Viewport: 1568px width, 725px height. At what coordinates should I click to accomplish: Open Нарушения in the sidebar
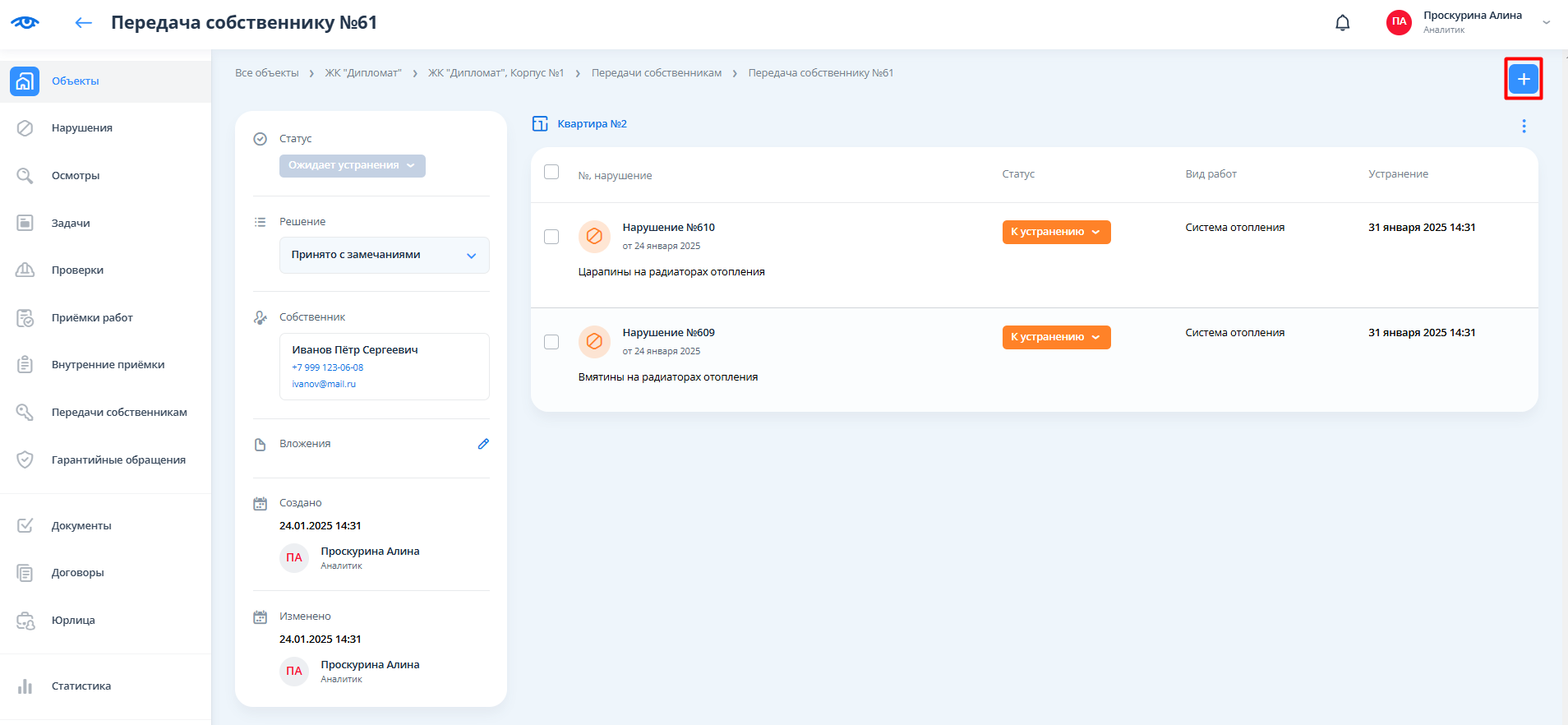coord(81,128)
